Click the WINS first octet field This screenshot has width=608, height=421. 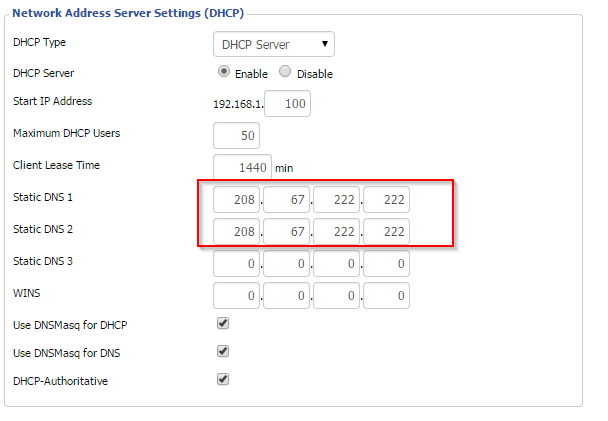[236, 296]
